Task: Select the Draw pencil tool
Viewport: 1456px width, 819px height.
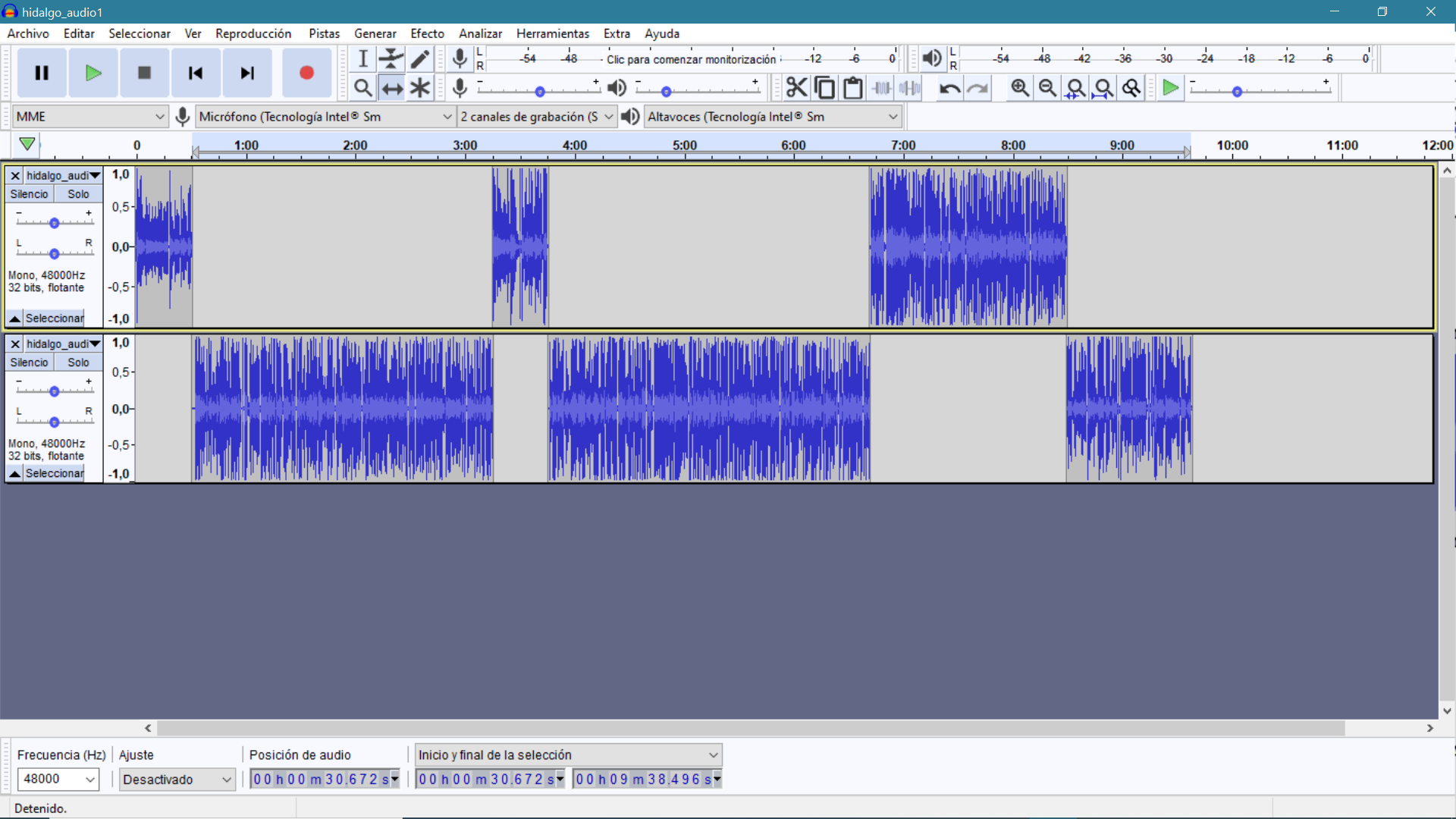Action: (x=420, y=59)
